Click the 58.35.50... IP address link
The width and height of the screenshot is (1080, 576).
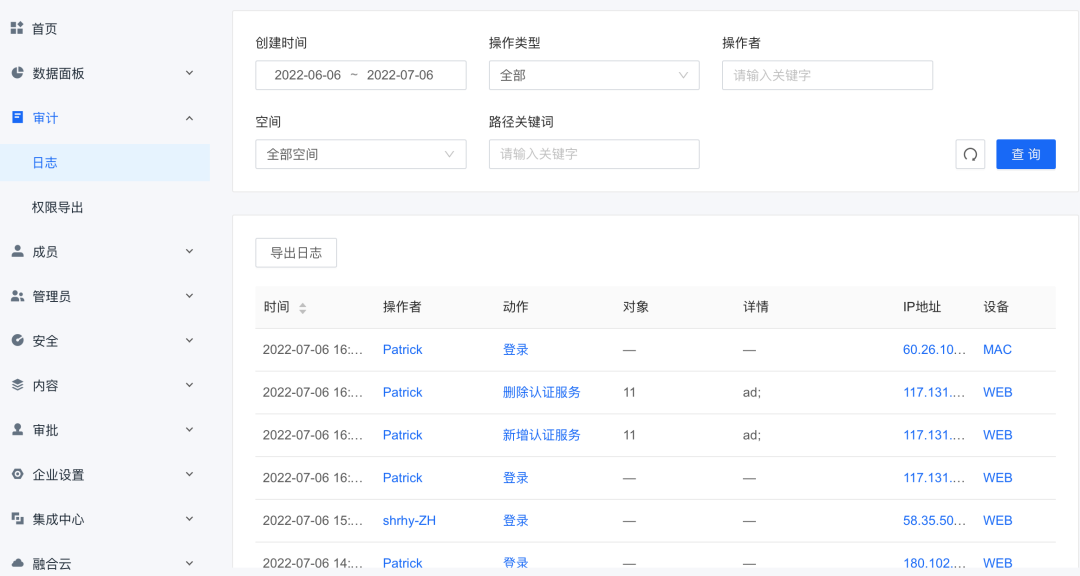(934, 520)
